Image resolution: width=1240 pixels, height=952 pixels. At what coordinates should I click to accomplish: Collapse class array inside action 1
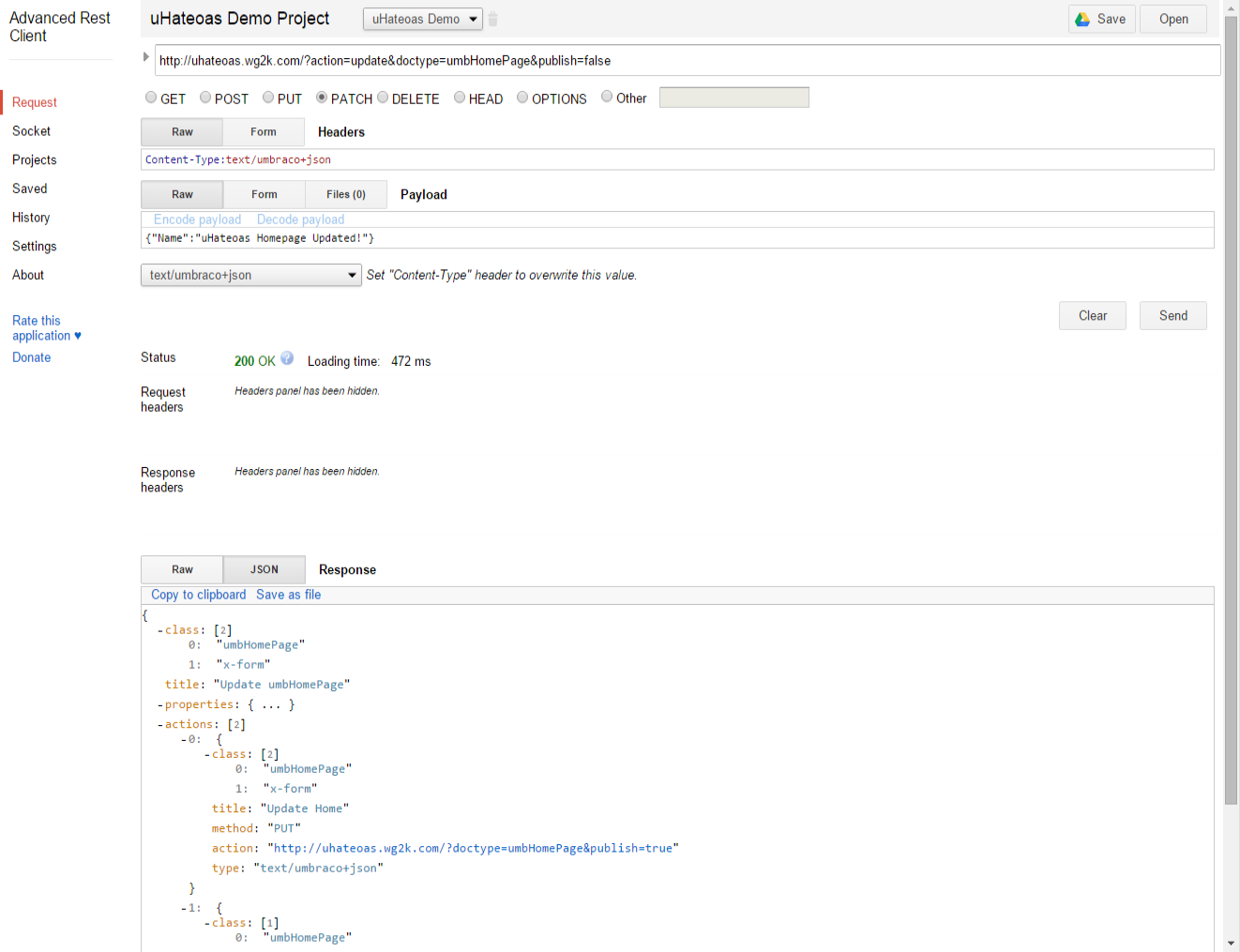pos(207,924)
